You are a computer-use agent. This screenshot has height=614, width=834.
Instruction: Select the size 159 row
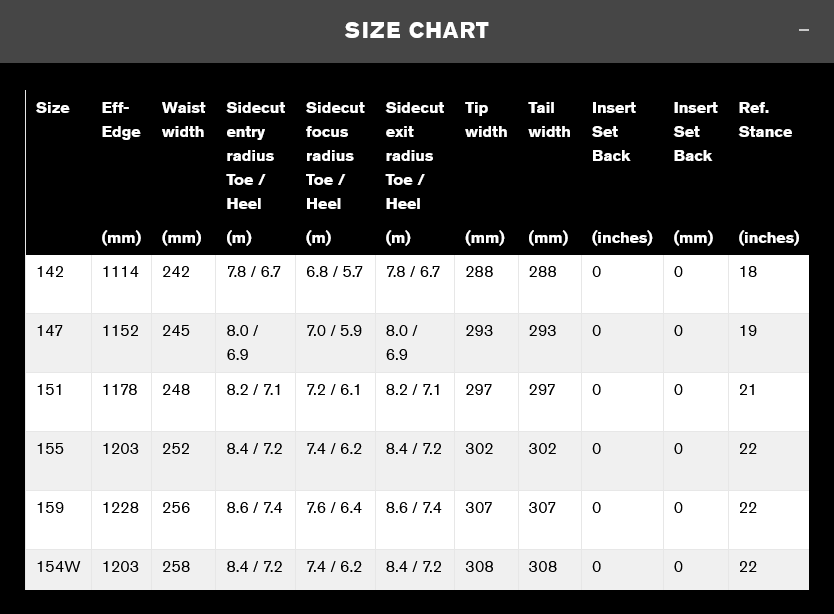pyautogui.click(x=50, y=508)
